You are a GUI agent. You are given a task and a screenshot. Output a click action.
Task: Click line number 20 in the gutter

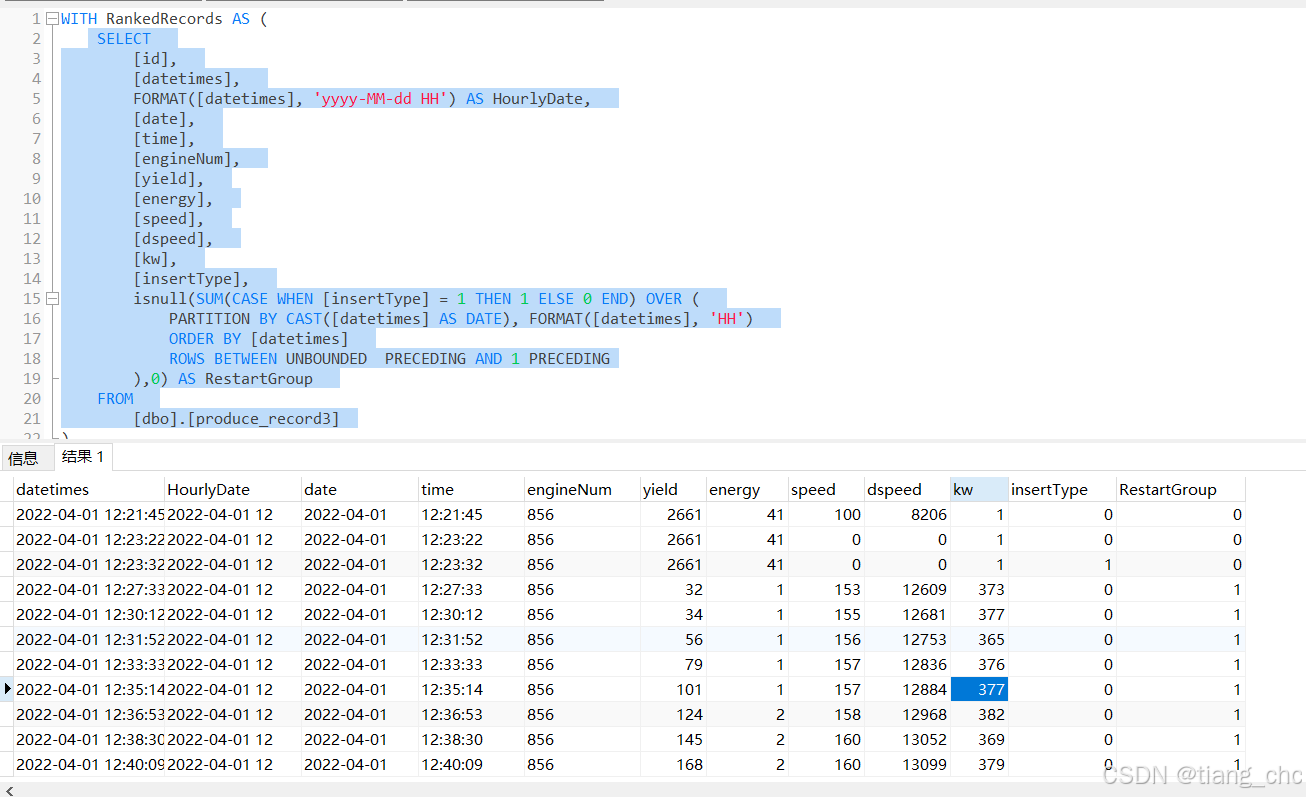[32, 399]
